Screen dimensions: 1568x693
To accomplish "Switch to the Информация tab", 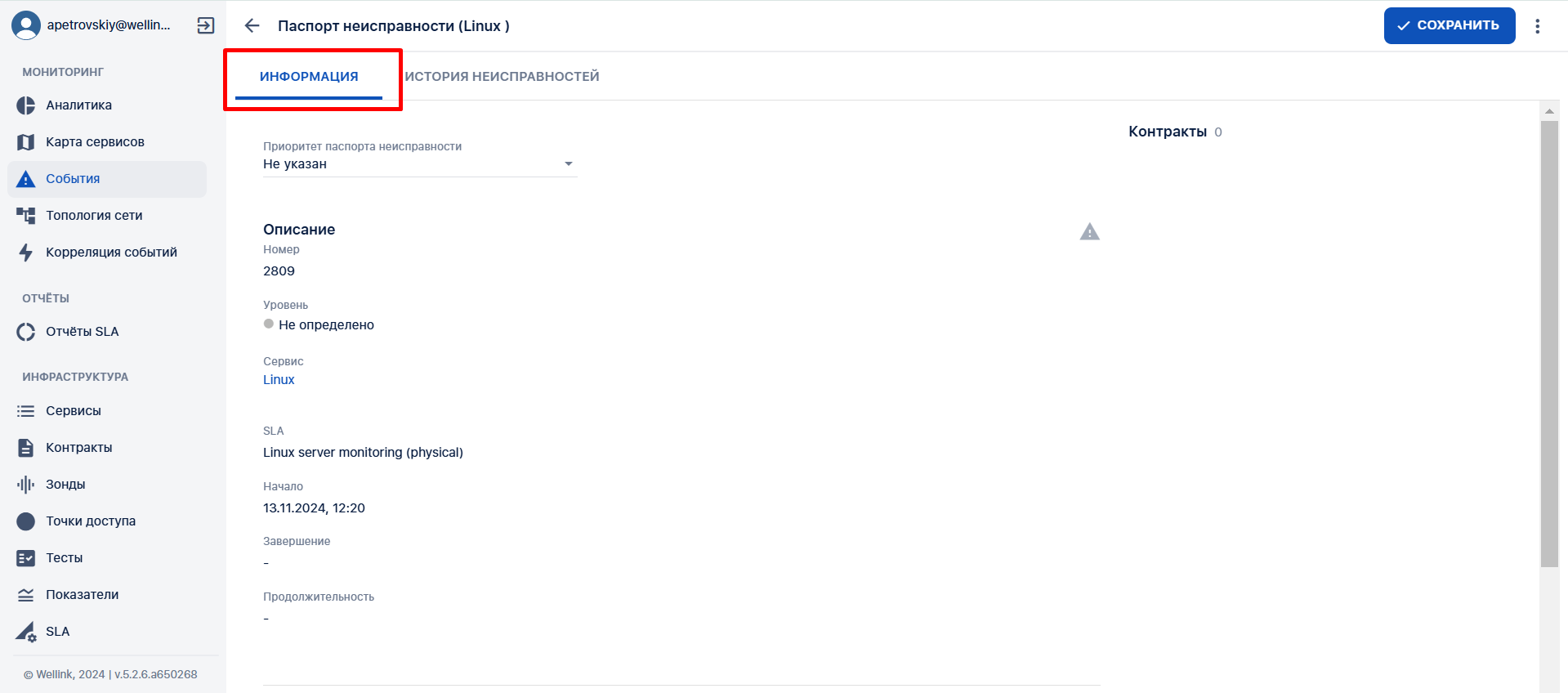I will point(309,77).
